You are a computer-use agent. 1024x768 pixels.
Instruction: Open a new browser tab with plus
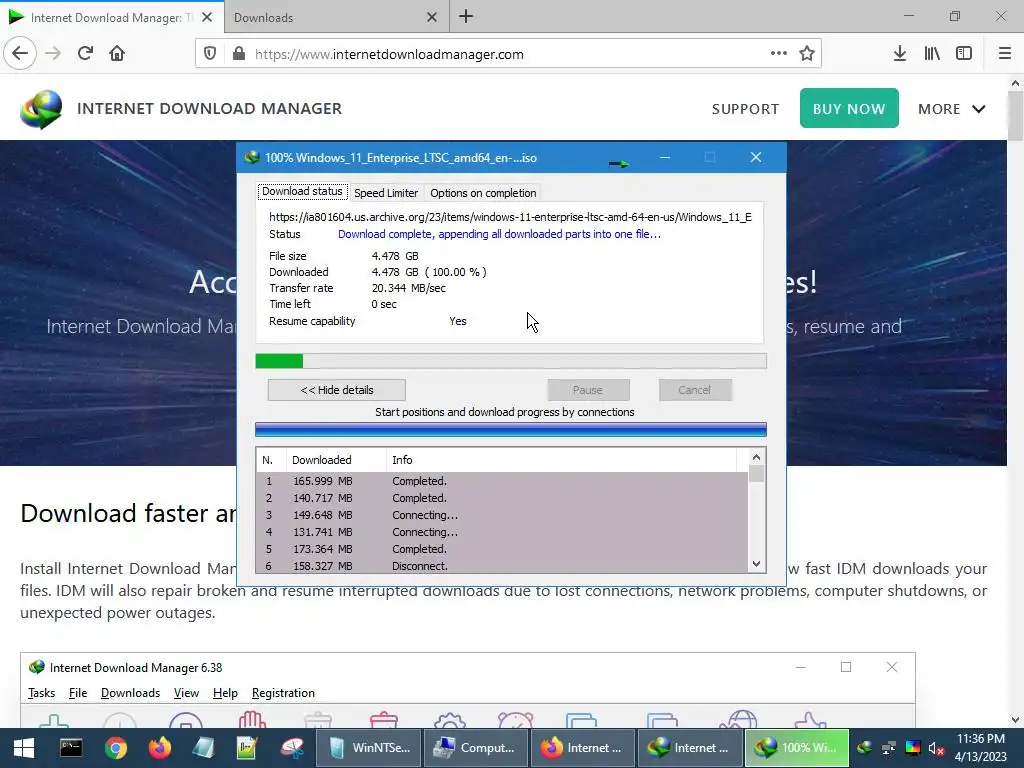466,17
